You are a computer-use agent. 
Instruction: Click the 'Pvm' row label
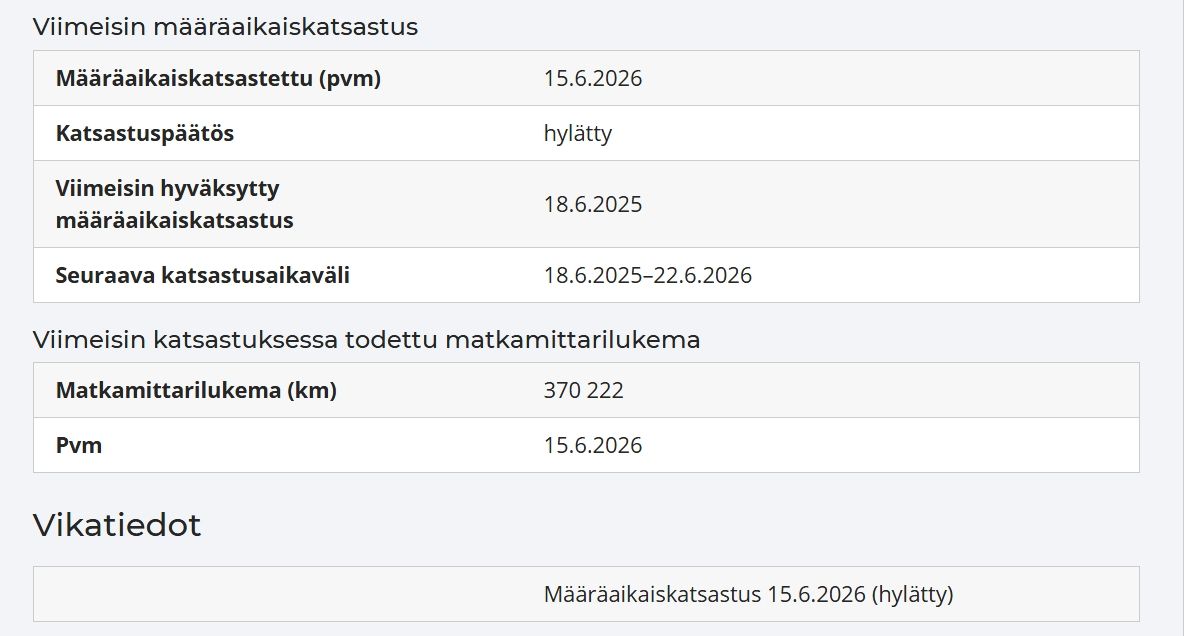point(78,445)
